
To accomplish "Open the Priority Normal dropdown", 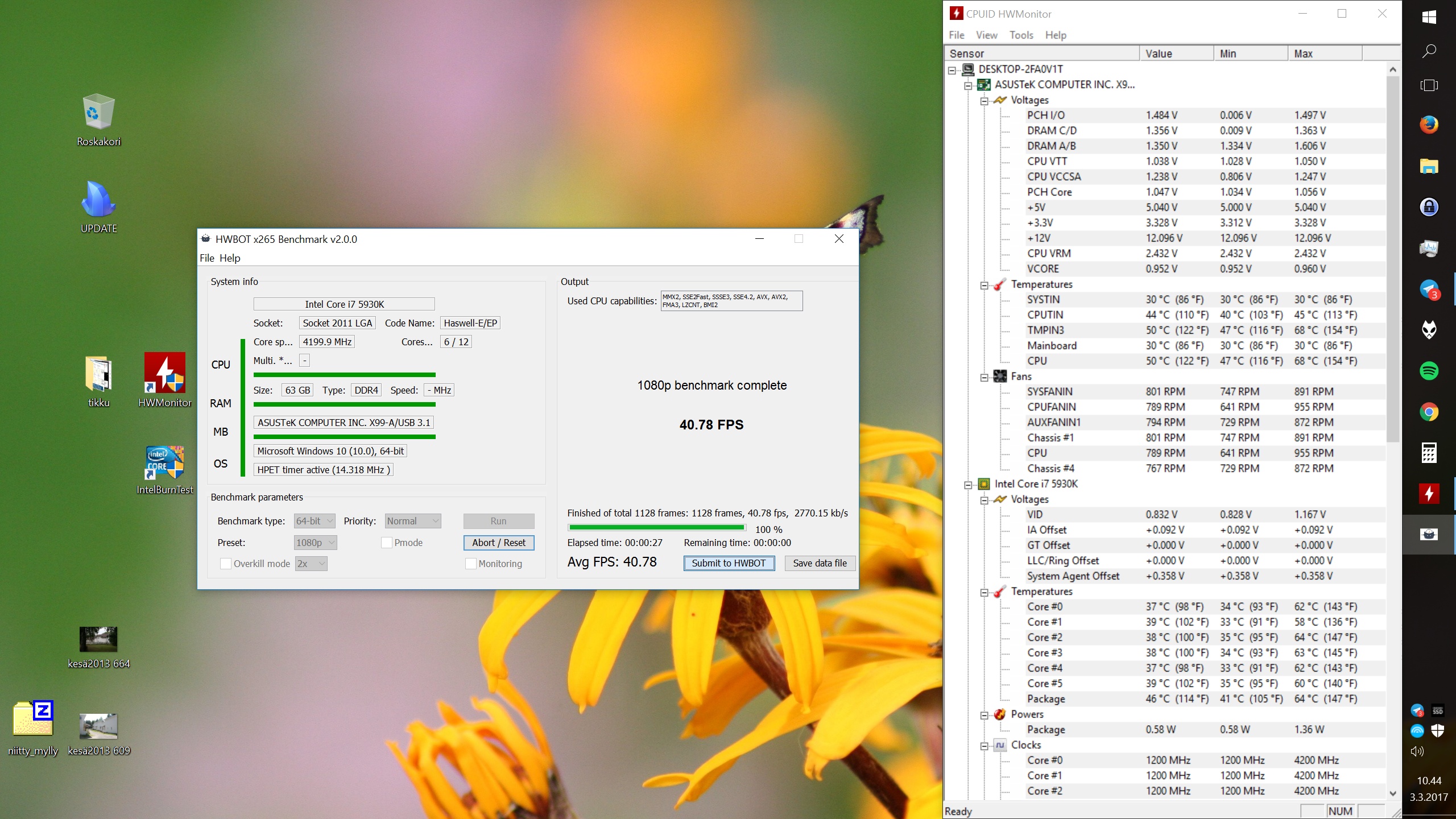I will [x=413, y=521].
